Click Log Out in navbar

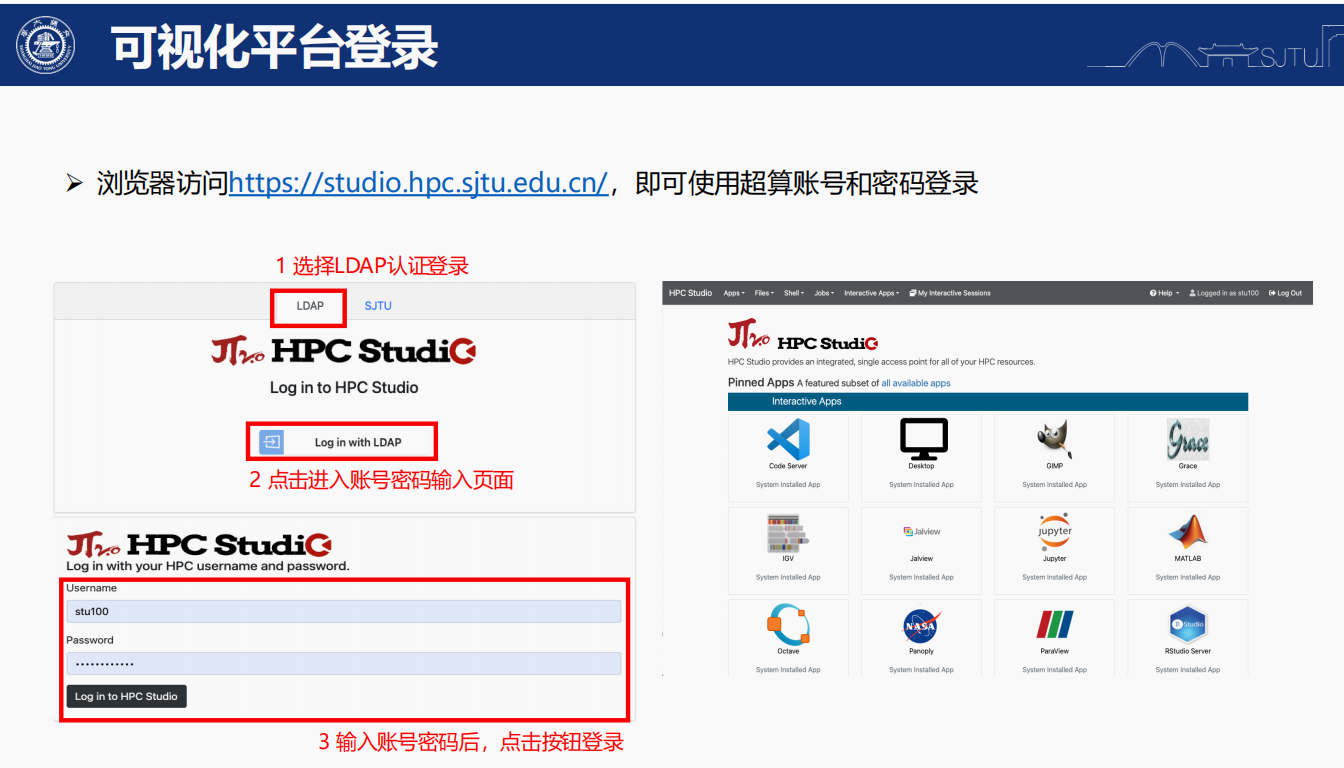click(1286, 293)
